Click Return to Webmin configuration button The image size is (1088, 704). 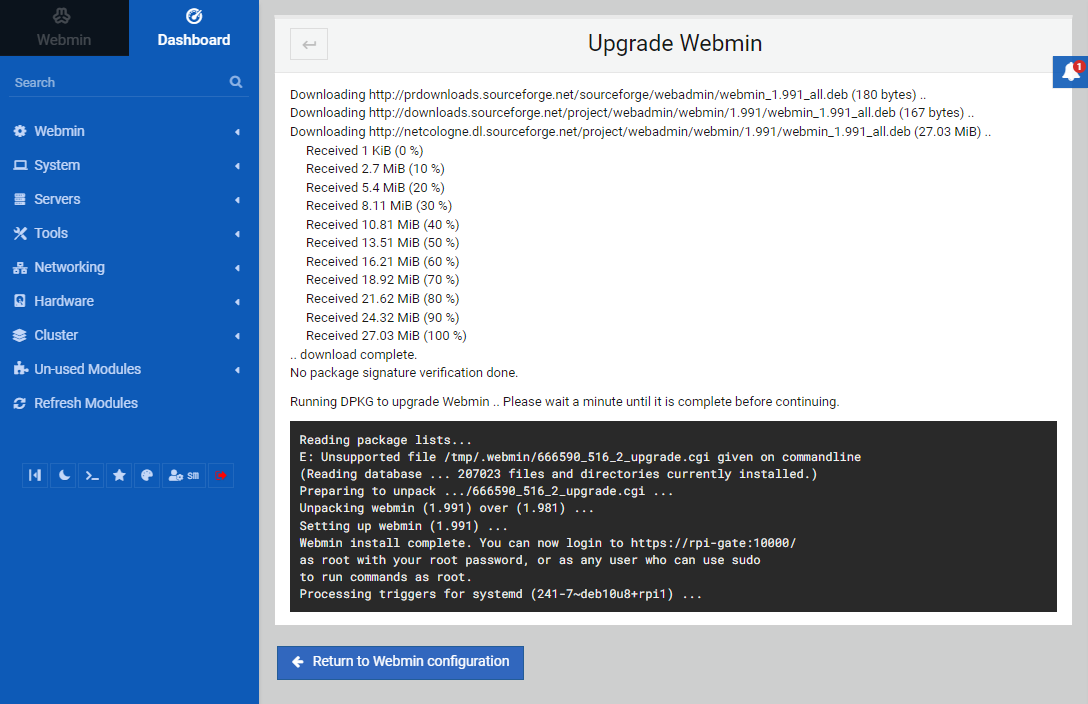(400, 662)
